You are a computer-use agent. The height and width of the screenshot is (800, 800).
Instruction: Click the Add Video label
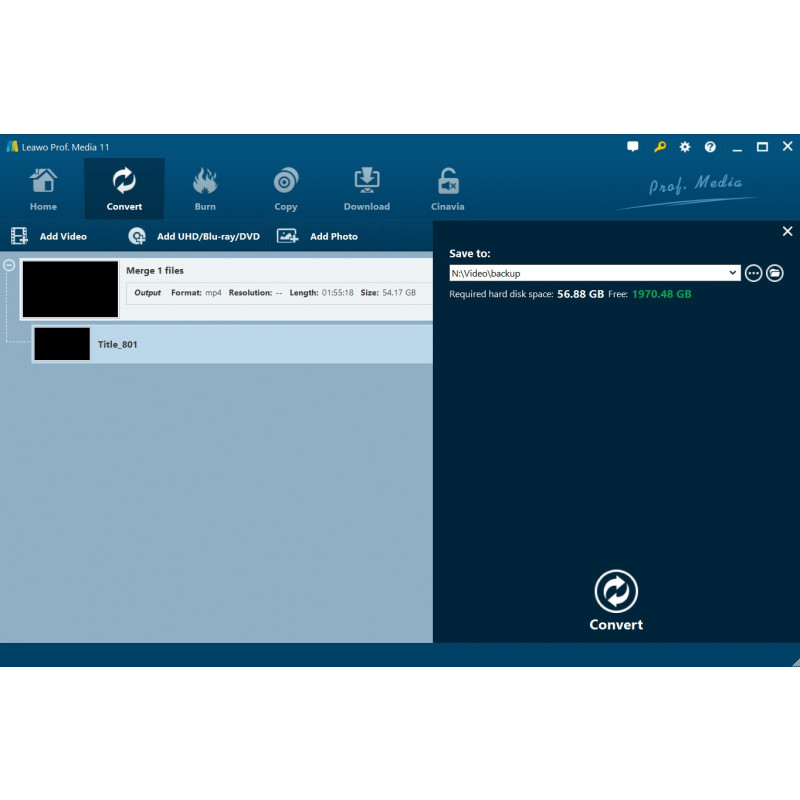point(63,237)
